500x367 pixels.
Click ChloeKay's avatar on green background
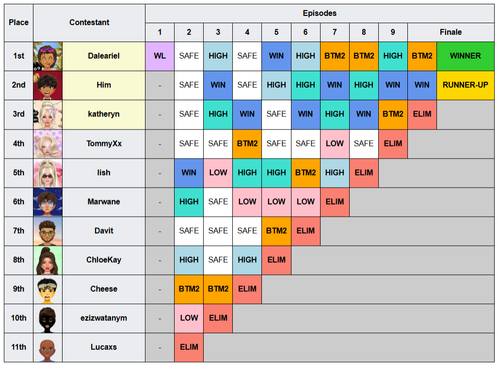48,260
